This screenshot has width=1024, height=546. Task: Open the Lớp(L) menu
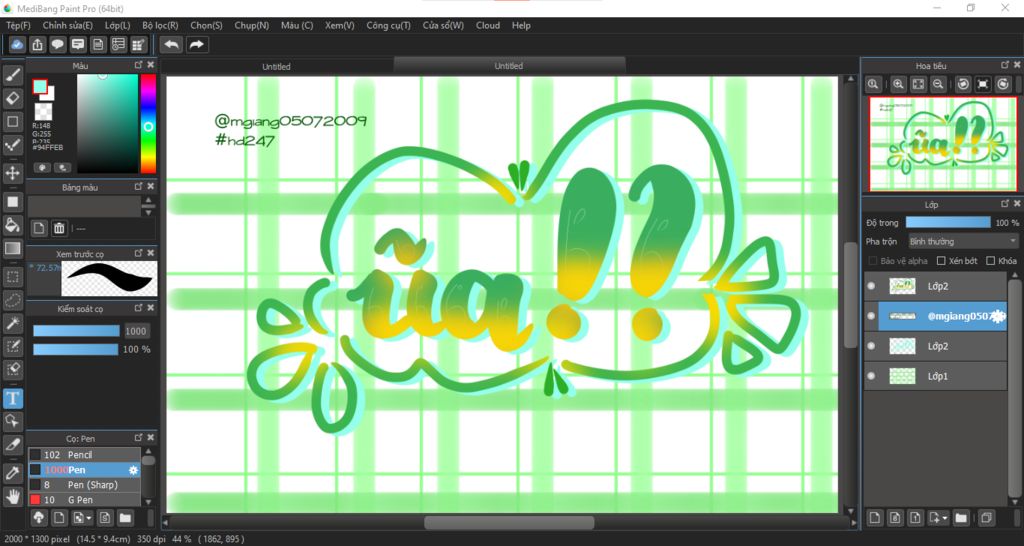[118, 25]
